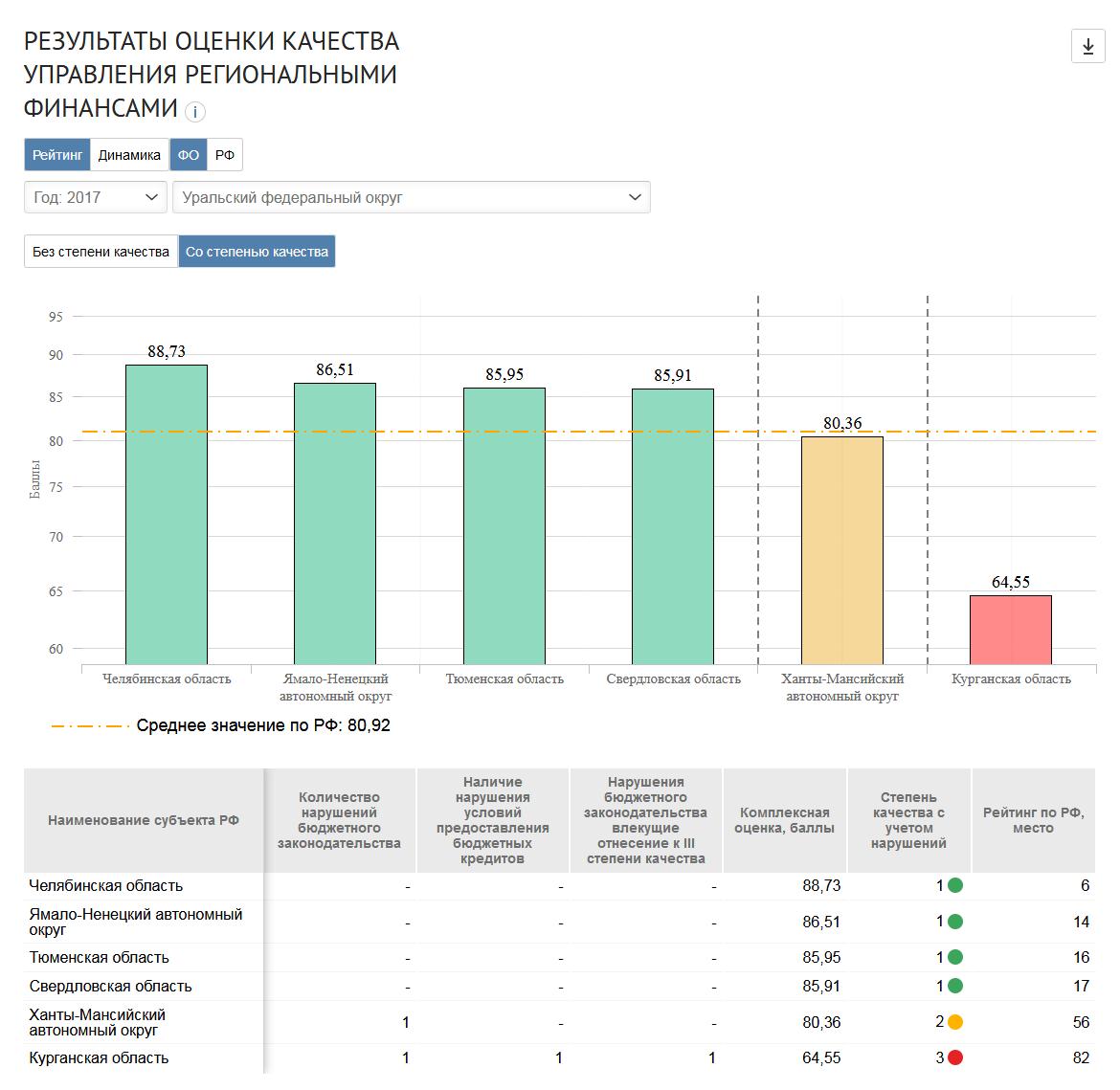Click yellow quality indicator for Ханты-Мансийский округ
This screenshot has width=1120, height=1090.
click(954, 1022)
